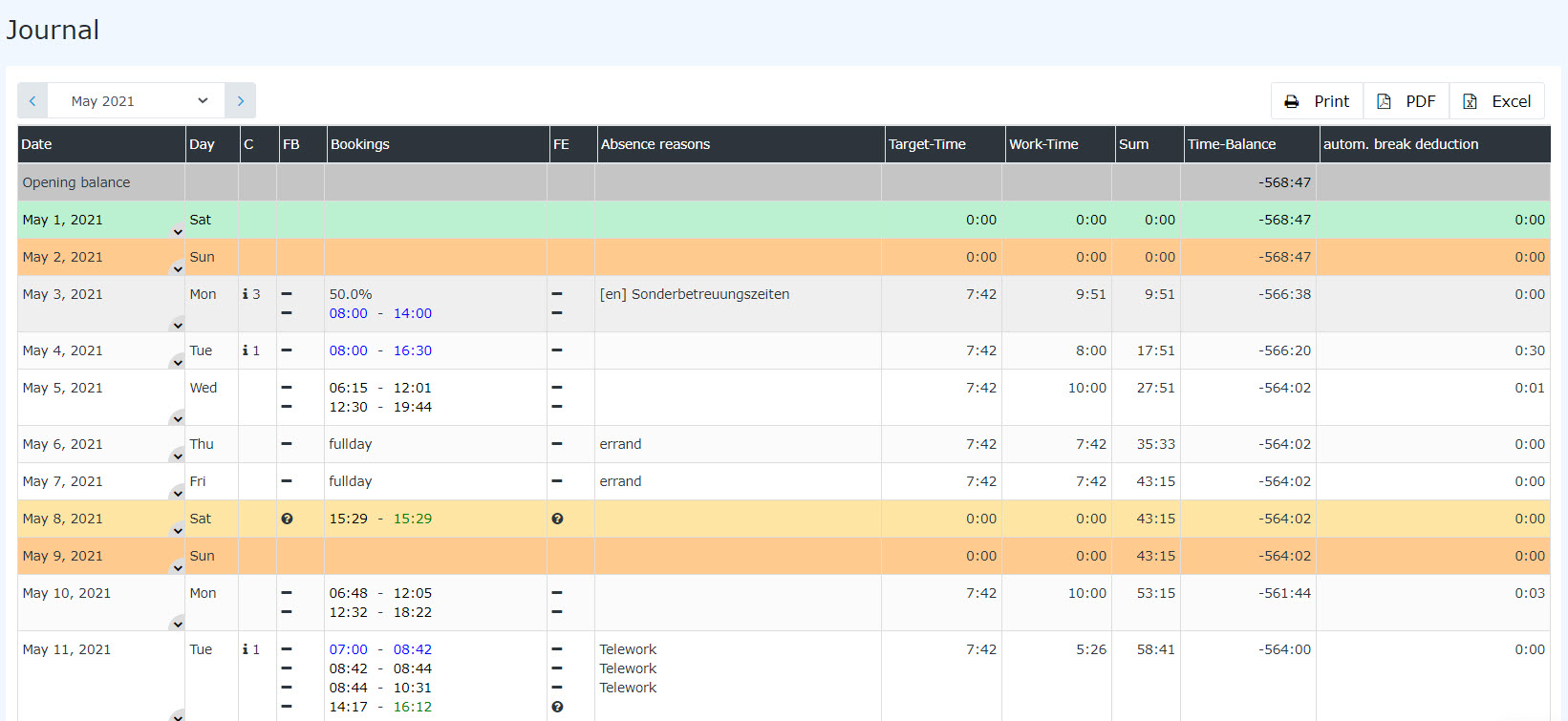Open the 14:00 booking link on May 3
This screenshot has width=1568, height=721.
[413, 313]
